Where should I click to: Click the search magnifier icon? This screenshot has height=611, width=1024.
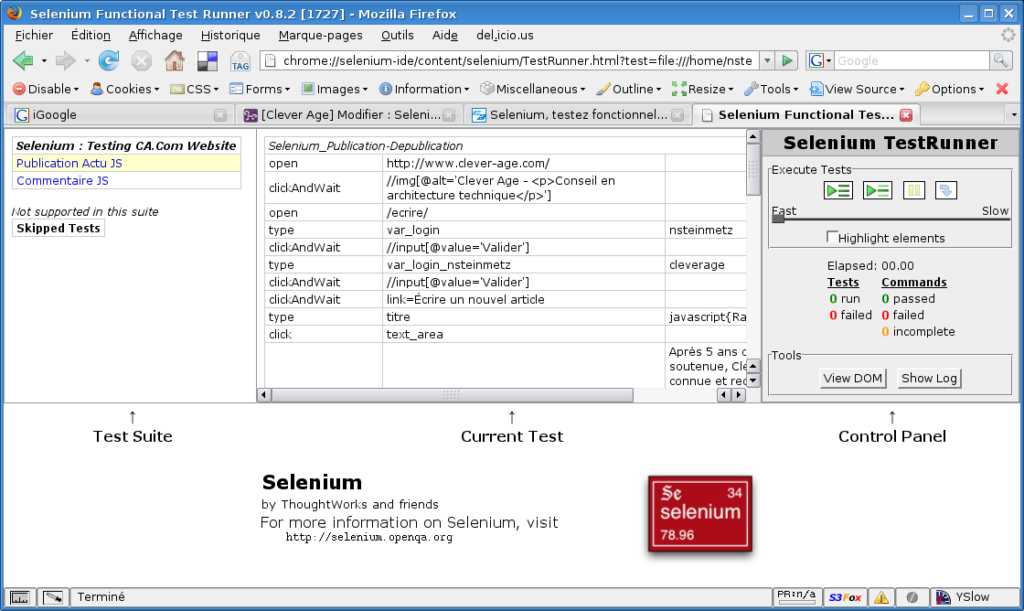coord(1000,61)
